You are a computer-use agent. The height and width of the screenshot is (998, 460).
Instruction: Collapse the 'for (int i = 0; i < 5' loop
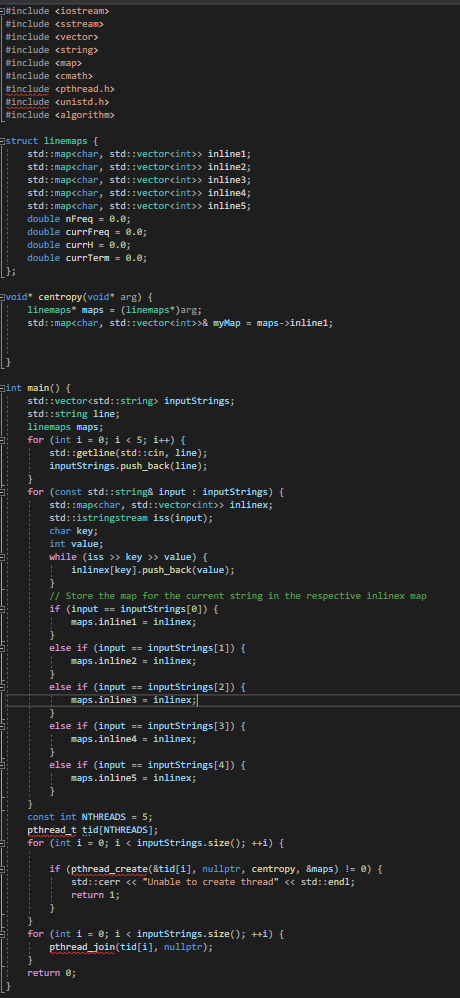3,440
